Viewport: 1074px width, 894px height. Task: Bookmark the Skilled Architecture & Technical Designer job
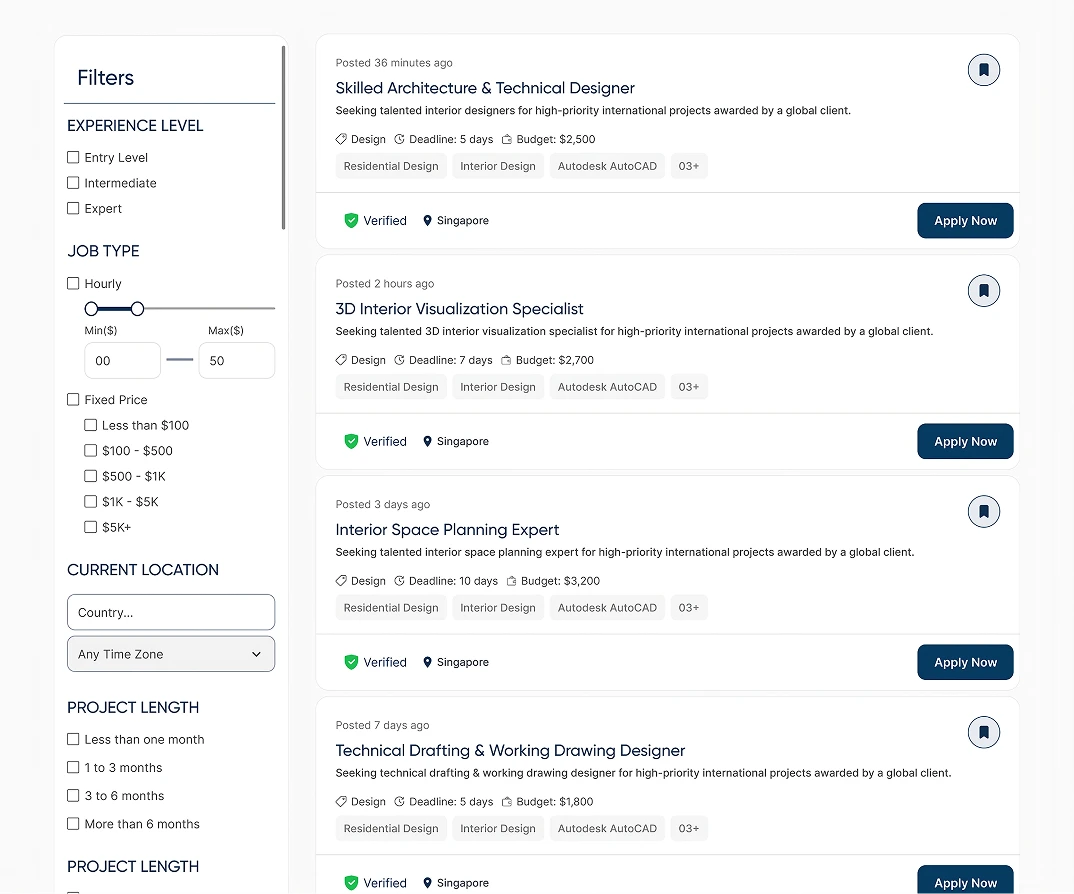[x=983, y=70]
